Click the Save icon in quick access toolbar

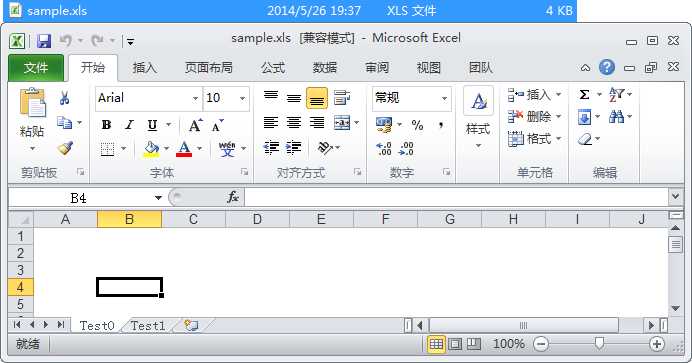(44, 41)
